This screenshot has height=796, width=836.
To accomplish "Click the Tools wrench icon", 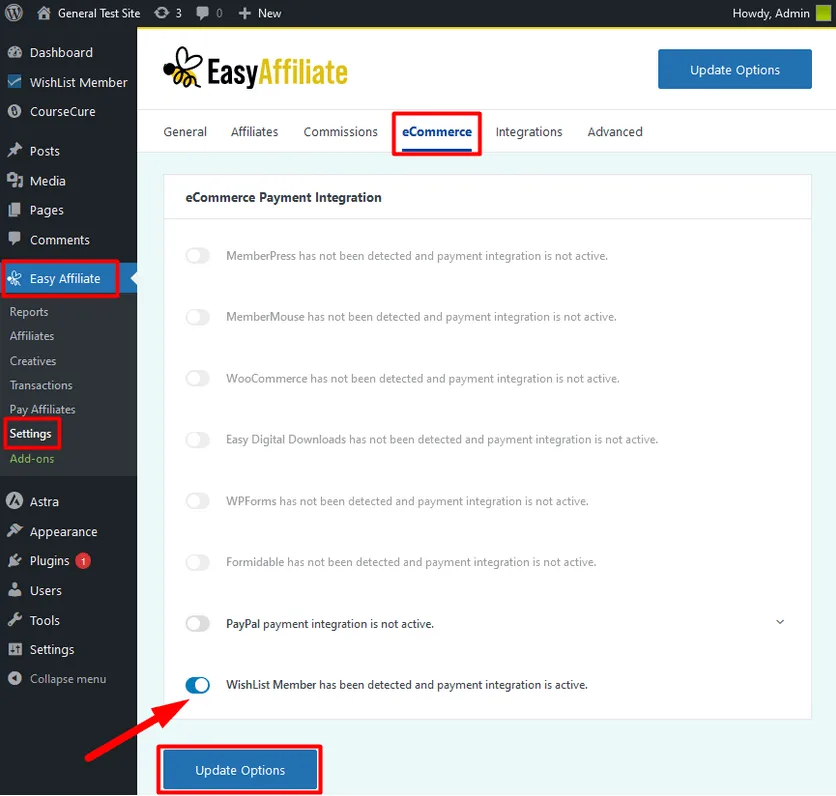I will point(15,620).
